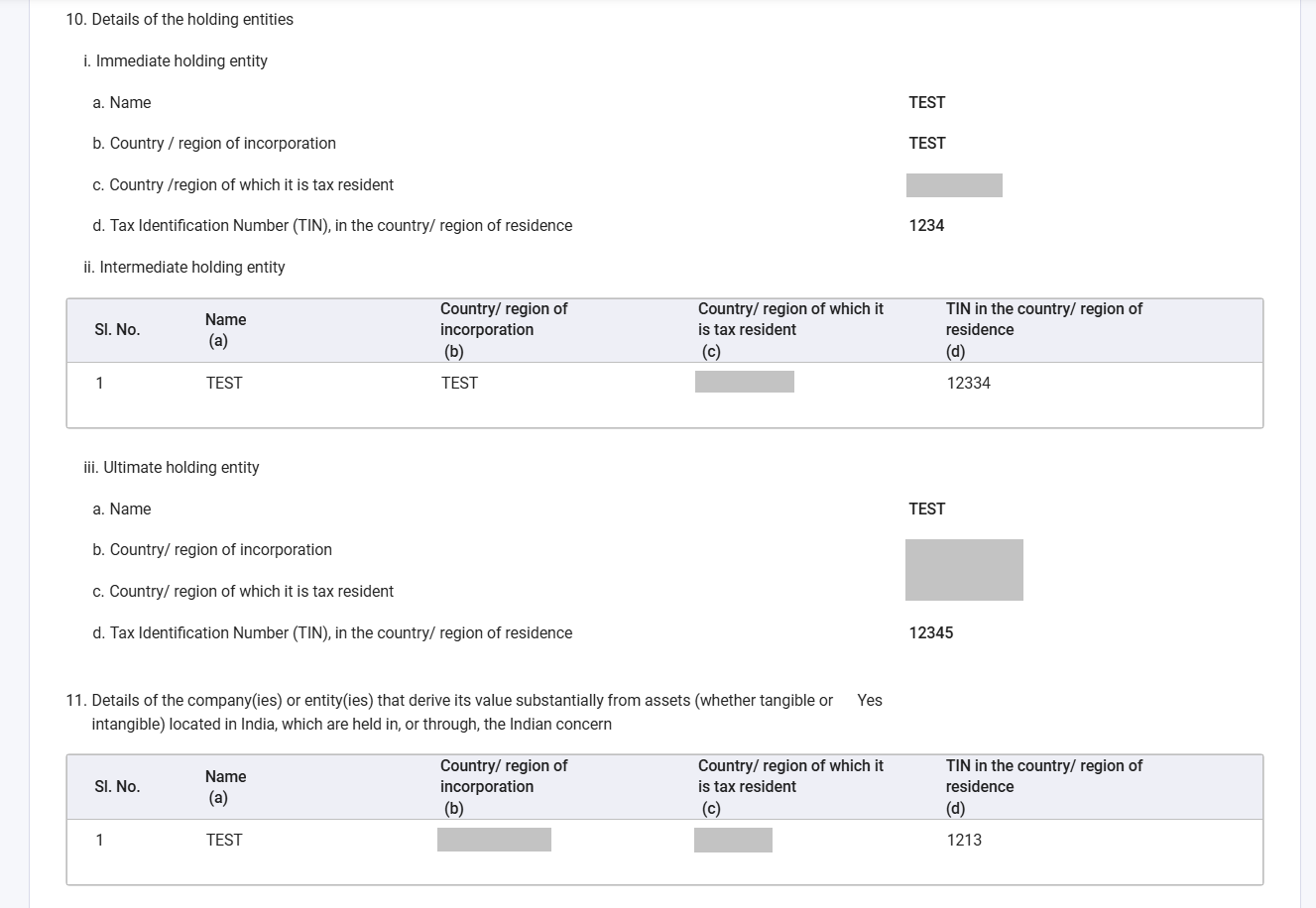
Task: Click intermediate entity incorporation country cell TEST
Action: (x=459, y=383)
